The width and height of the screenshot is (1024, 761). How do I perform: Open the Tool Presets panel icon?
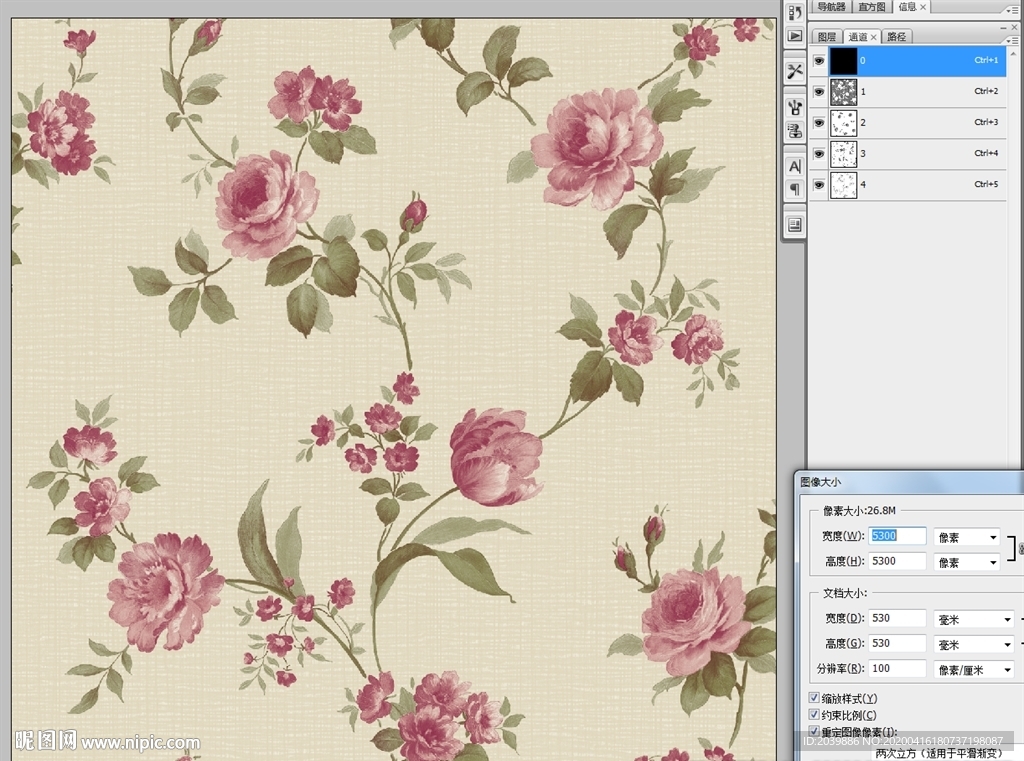click(795, 71)
